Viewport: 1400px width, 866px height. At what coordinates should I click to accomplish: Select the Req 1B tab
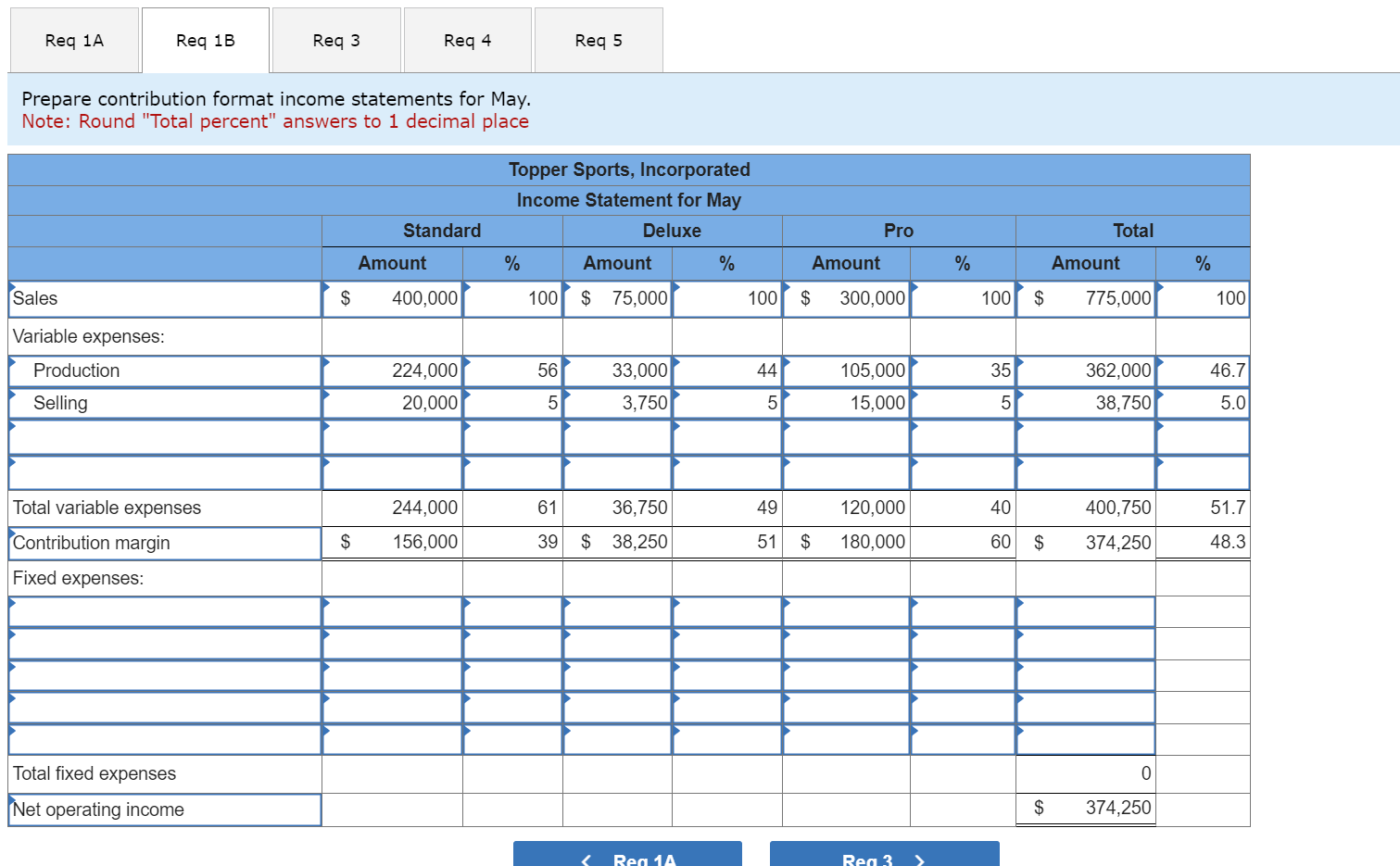[206, 40]
